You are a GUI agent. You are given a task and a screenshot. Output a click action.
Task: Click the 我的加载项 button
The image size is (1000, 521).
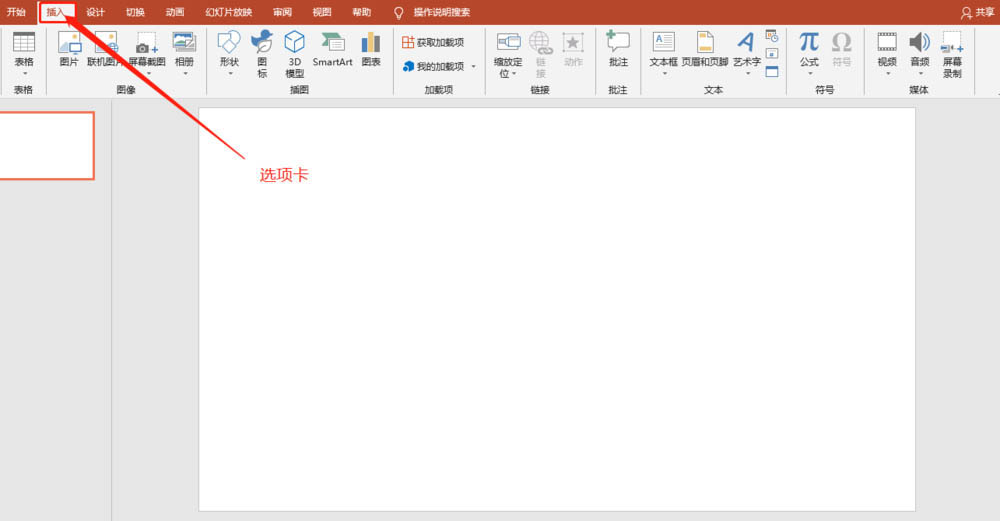[434, 66]
